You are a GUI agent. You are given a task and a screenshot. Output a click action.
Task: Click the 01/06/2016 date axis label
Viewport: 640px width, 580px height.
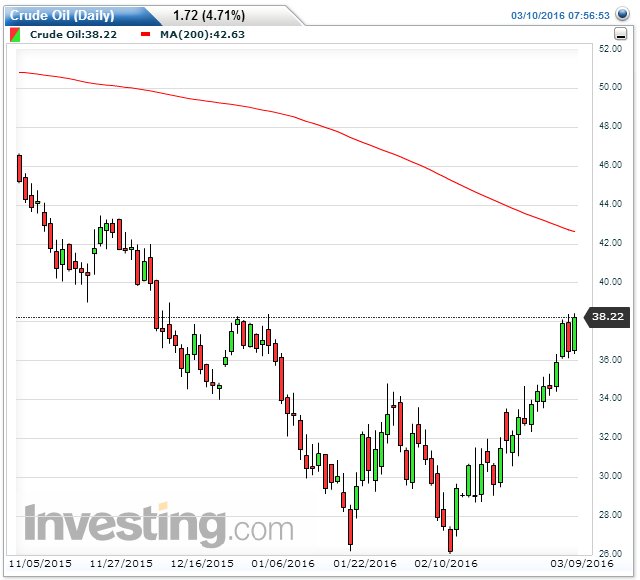pyautogui.click(x=283, y=564)
